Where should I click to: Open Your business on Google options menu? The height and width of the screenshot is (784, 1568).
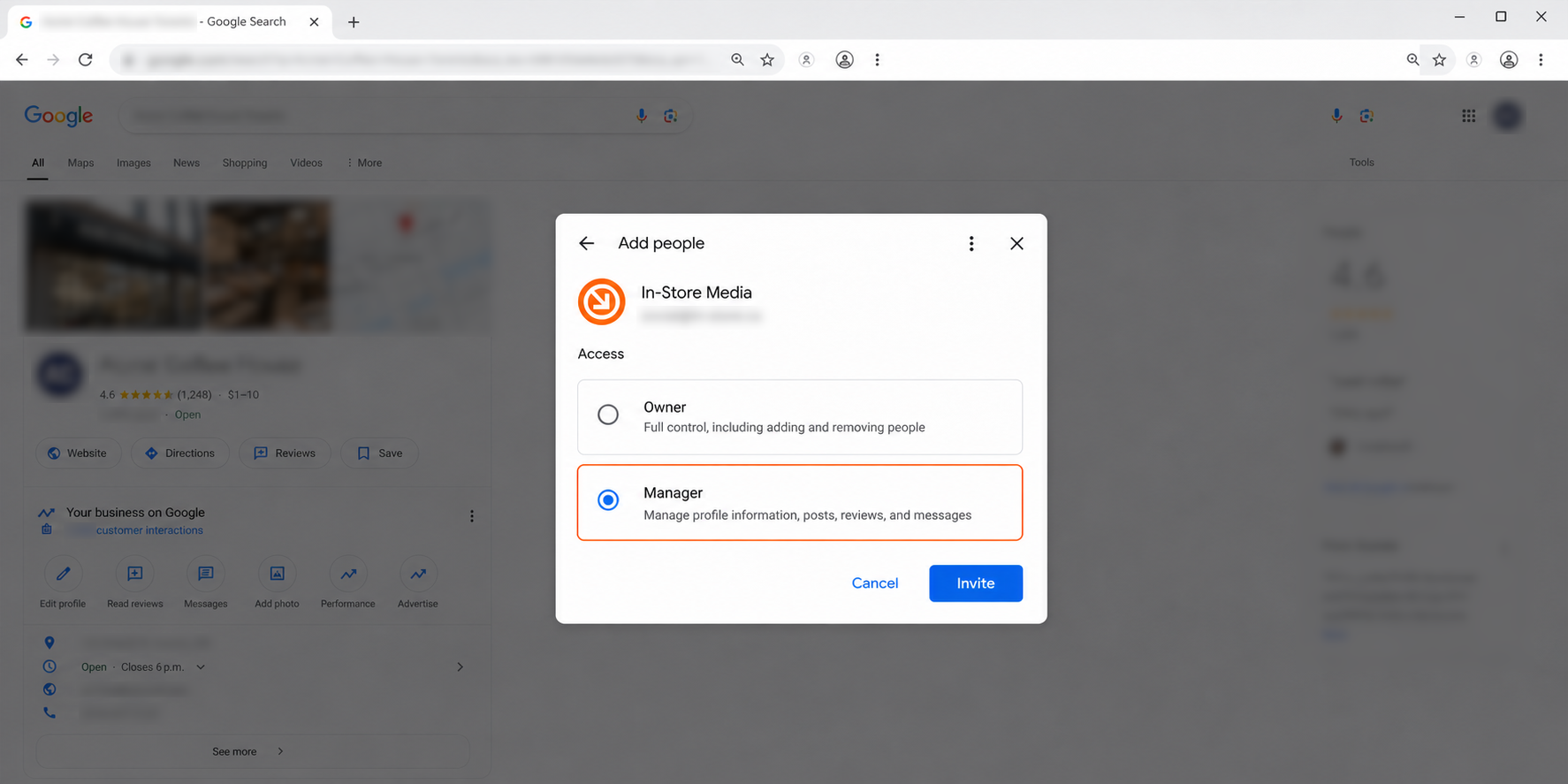click(x=472, y=516)
